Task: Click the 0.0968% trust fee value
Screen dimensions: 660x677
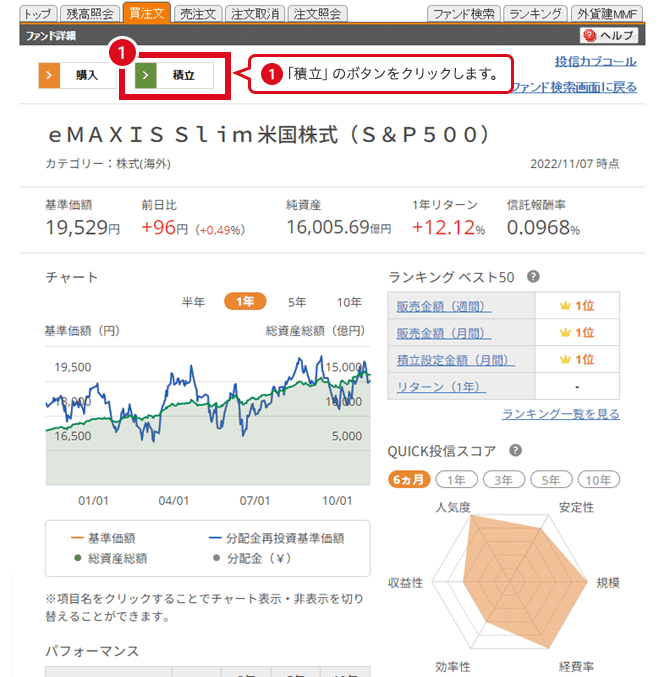Action: (x=543, y=227)
